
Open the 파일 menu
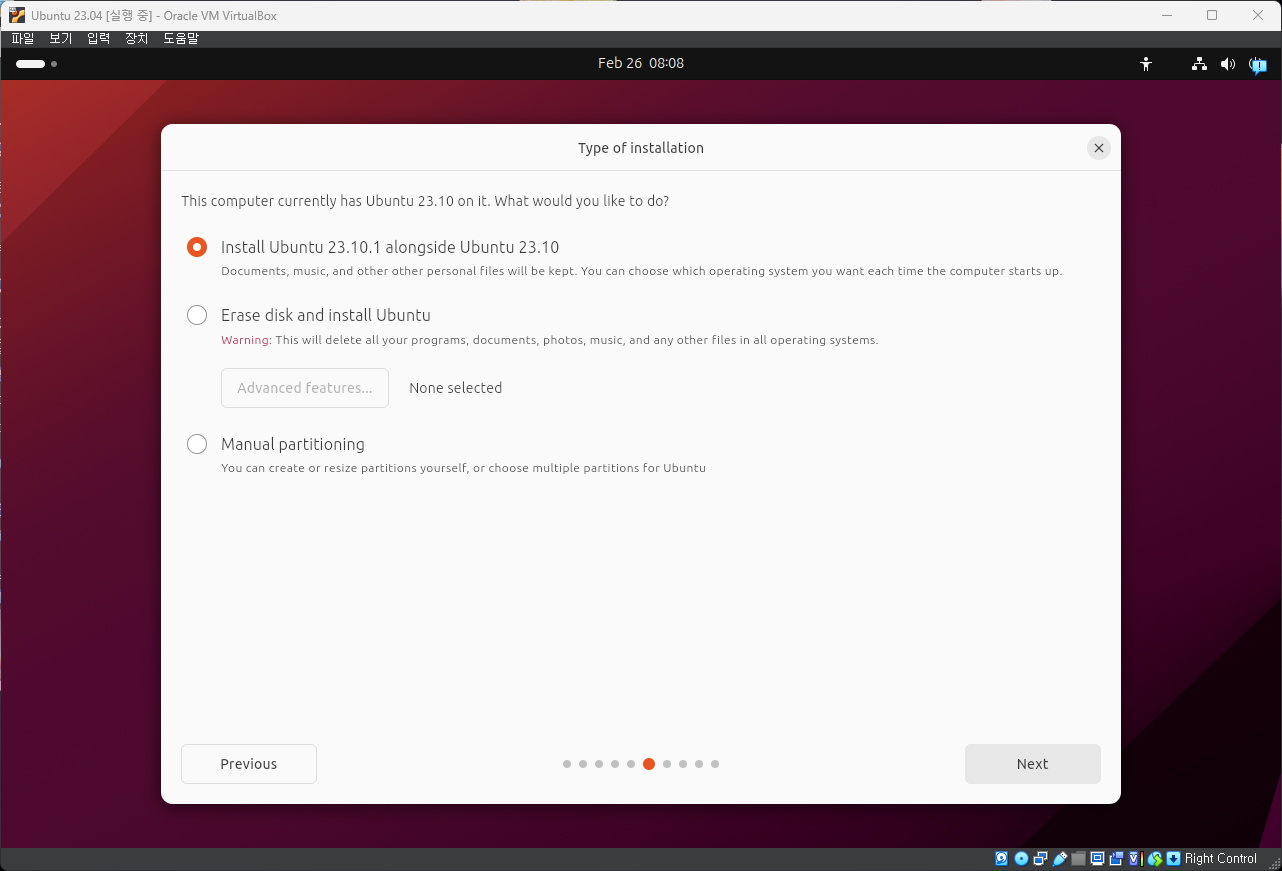tap(23, 39)
